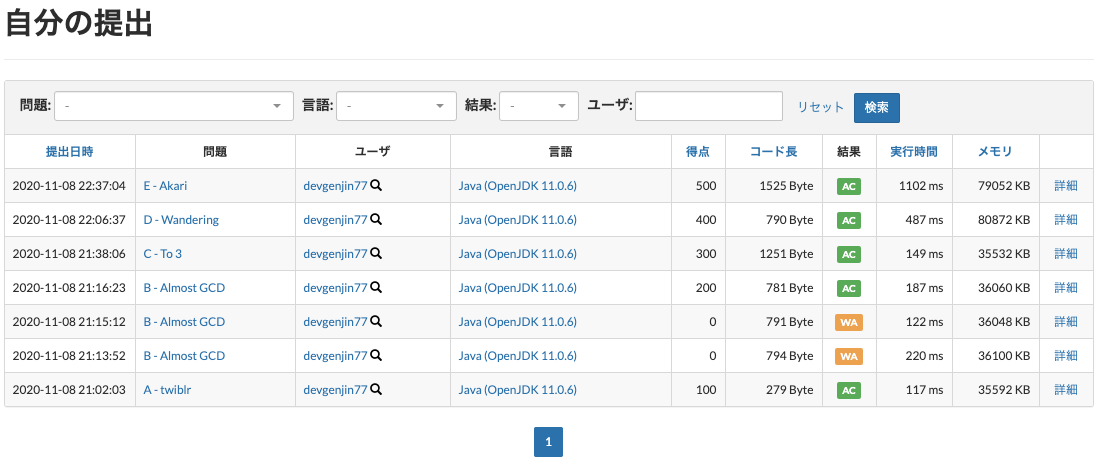Image resolution: width=1114 pixels, height=473 pixels.
Task: Click the リセット link
Action: click(x=821, y=107)
